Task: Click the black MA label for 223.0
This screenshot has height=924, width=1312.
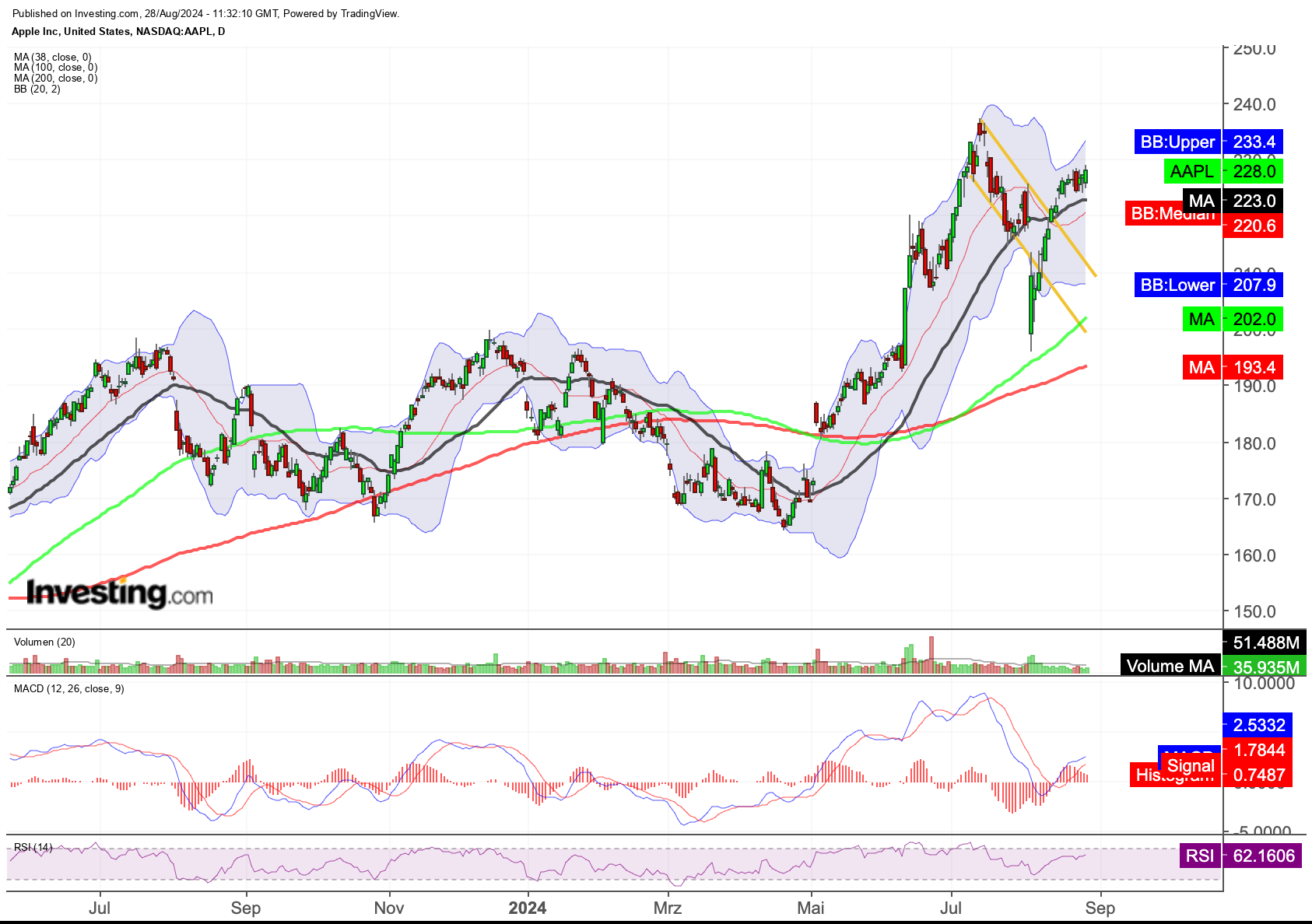Action: tap(1201, 201)
